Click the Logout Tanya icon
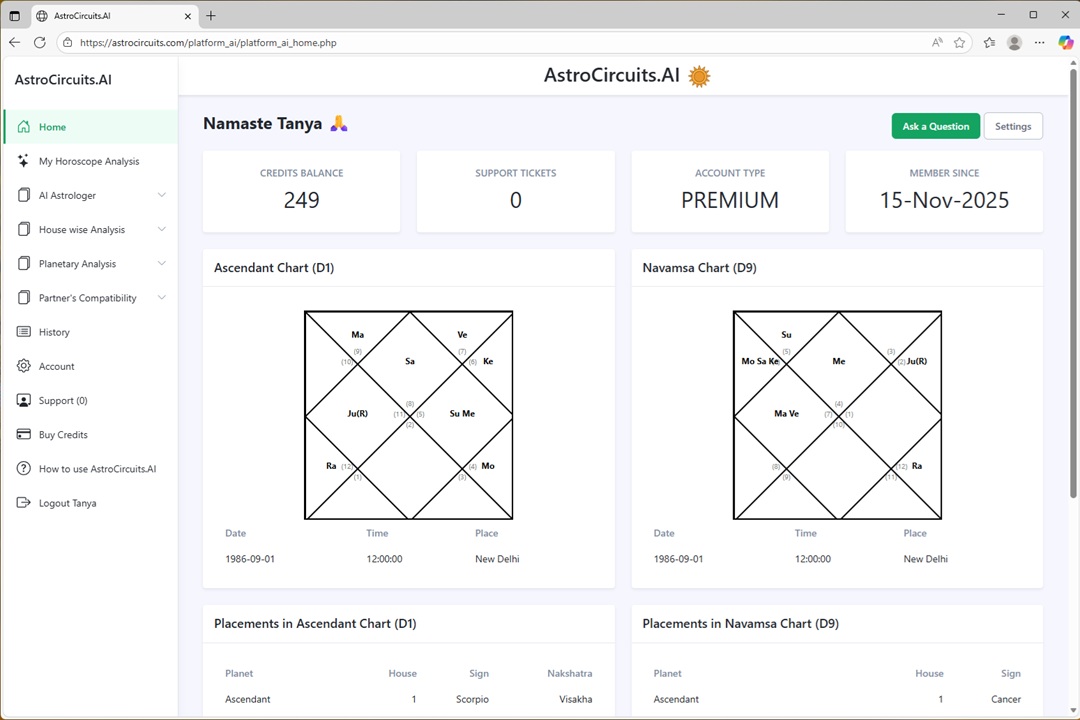The height and width of the screenshot is (720, 1080). 24,503
